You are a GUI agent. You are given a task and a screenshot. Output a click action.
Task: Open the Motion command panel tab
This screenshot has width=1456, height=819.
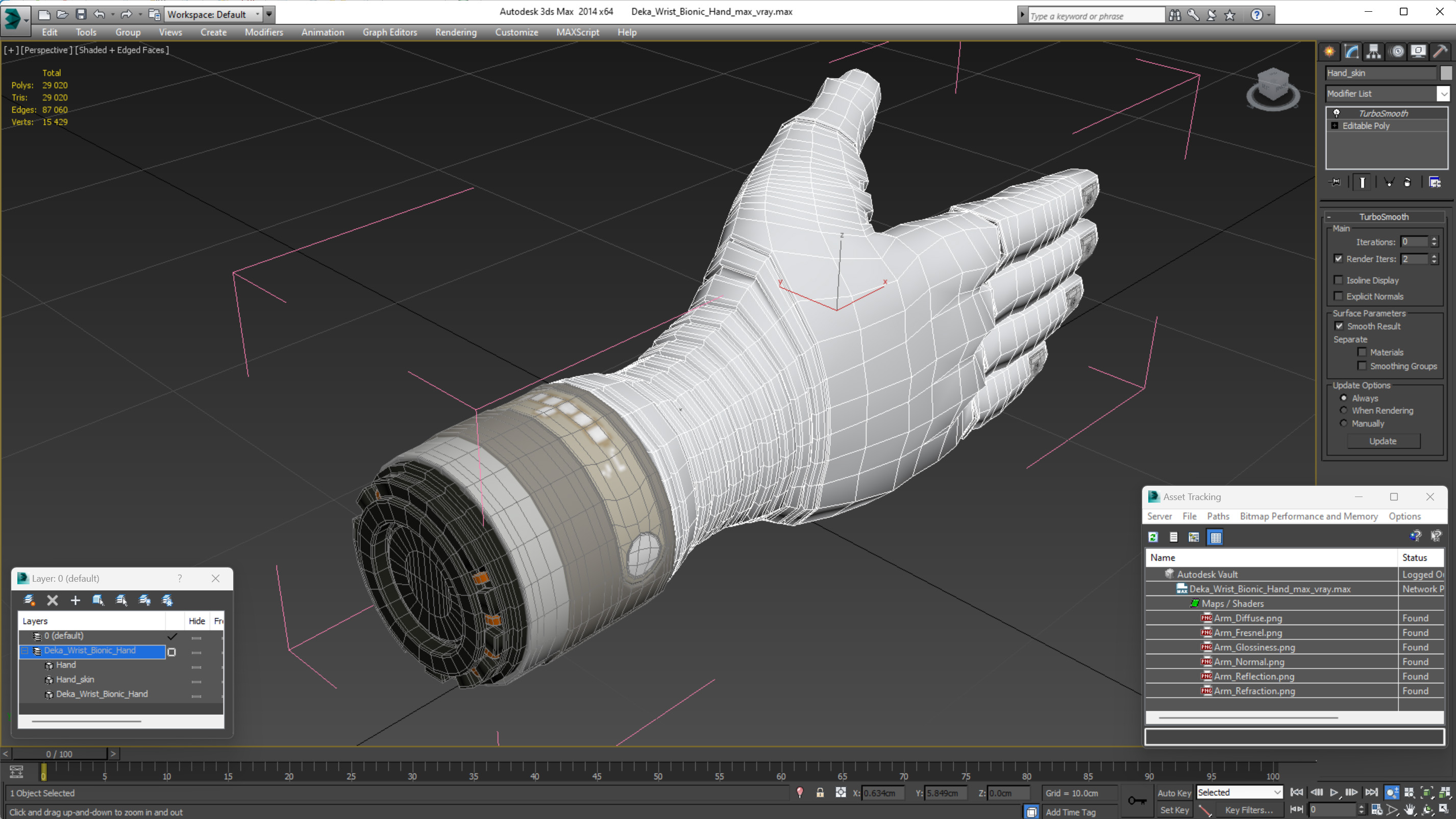pos(1397,52)
